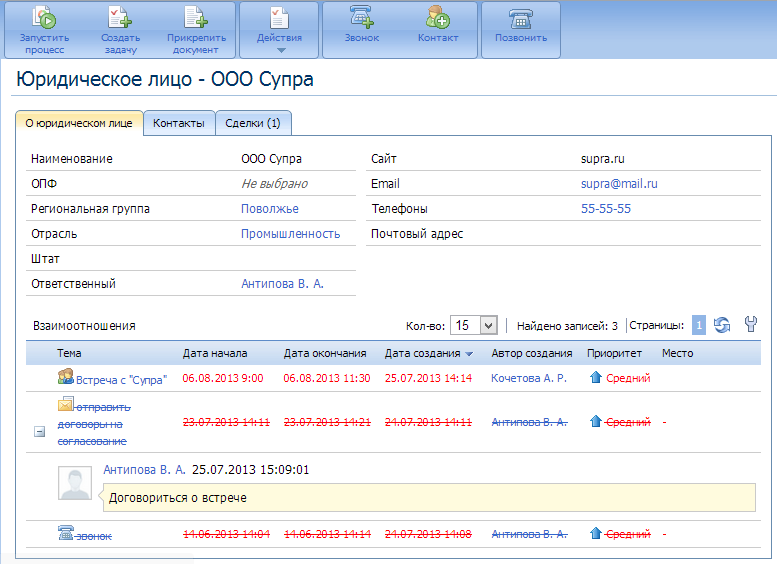777x564 pixels.
Task: Click the Создать задачу icon
Action: pos(120,17)
